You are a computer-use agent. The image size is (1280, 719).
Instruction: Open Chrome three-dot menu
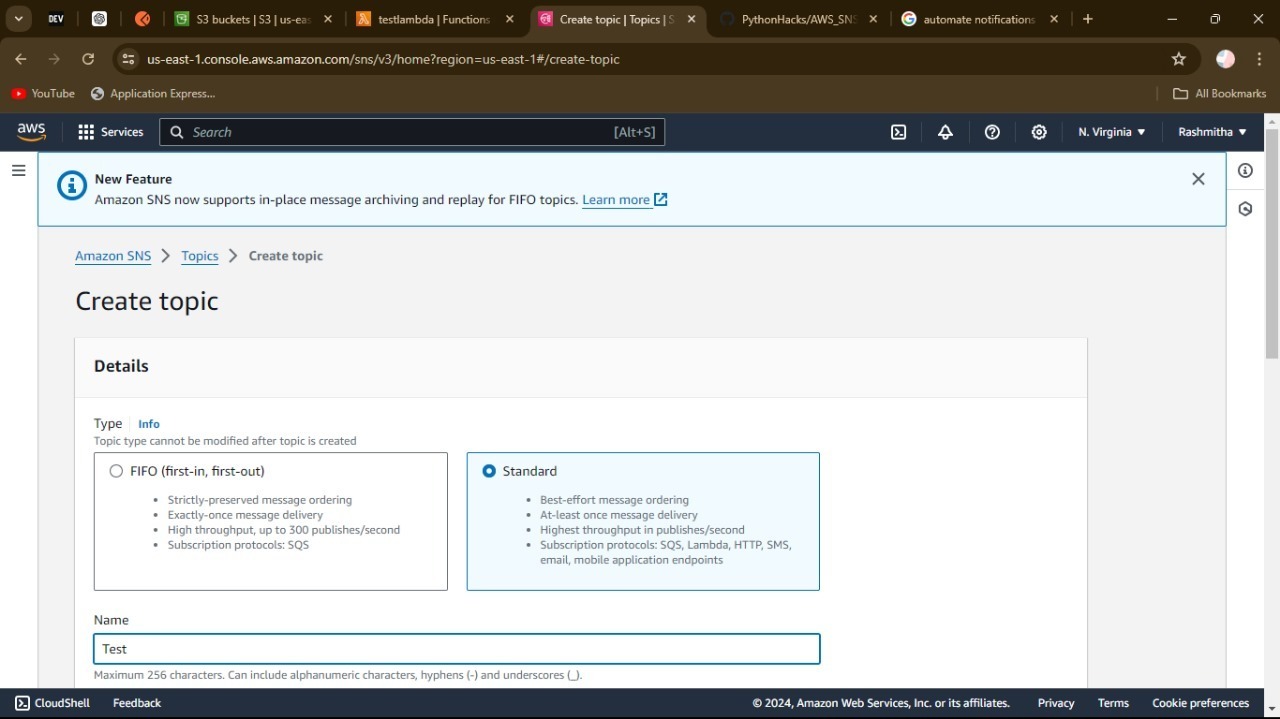coord(1258,59)
